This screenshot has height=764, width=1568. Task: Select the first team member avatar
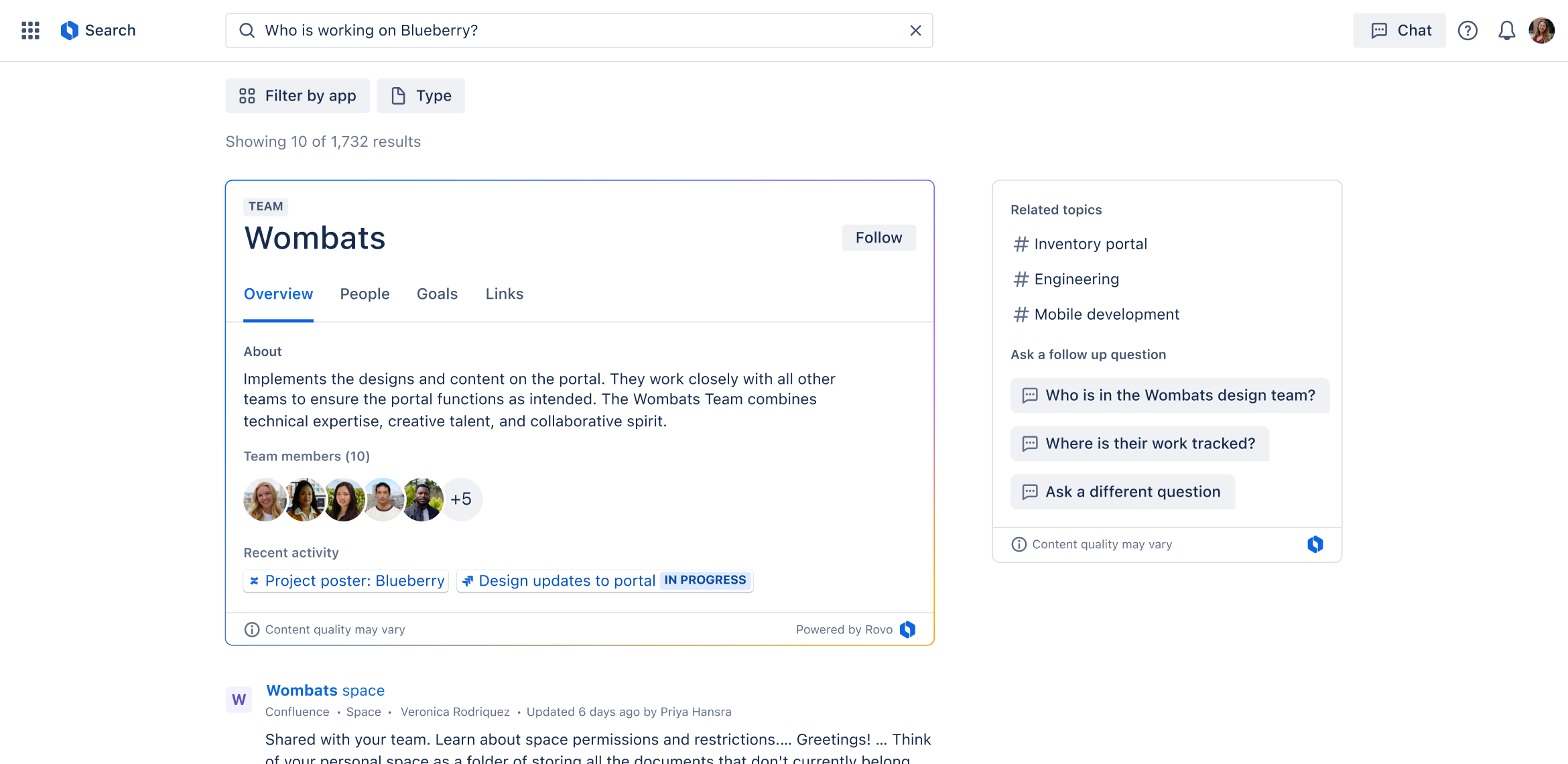click(264, 499)
